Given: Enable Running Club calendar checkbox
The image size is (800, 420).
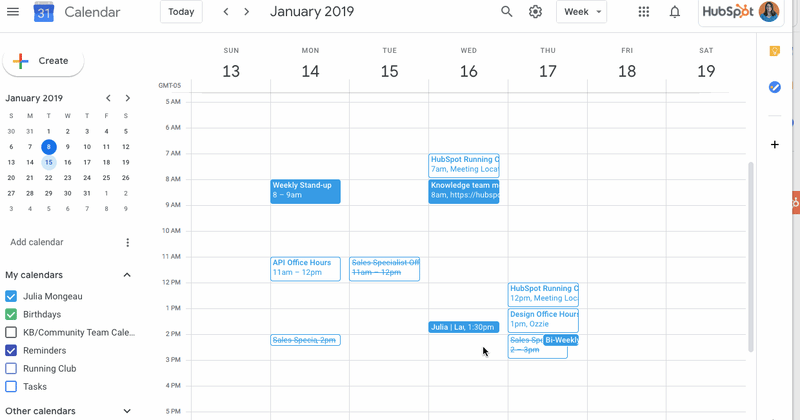Looking at the screenshot, I should click(x=11, y=368).
